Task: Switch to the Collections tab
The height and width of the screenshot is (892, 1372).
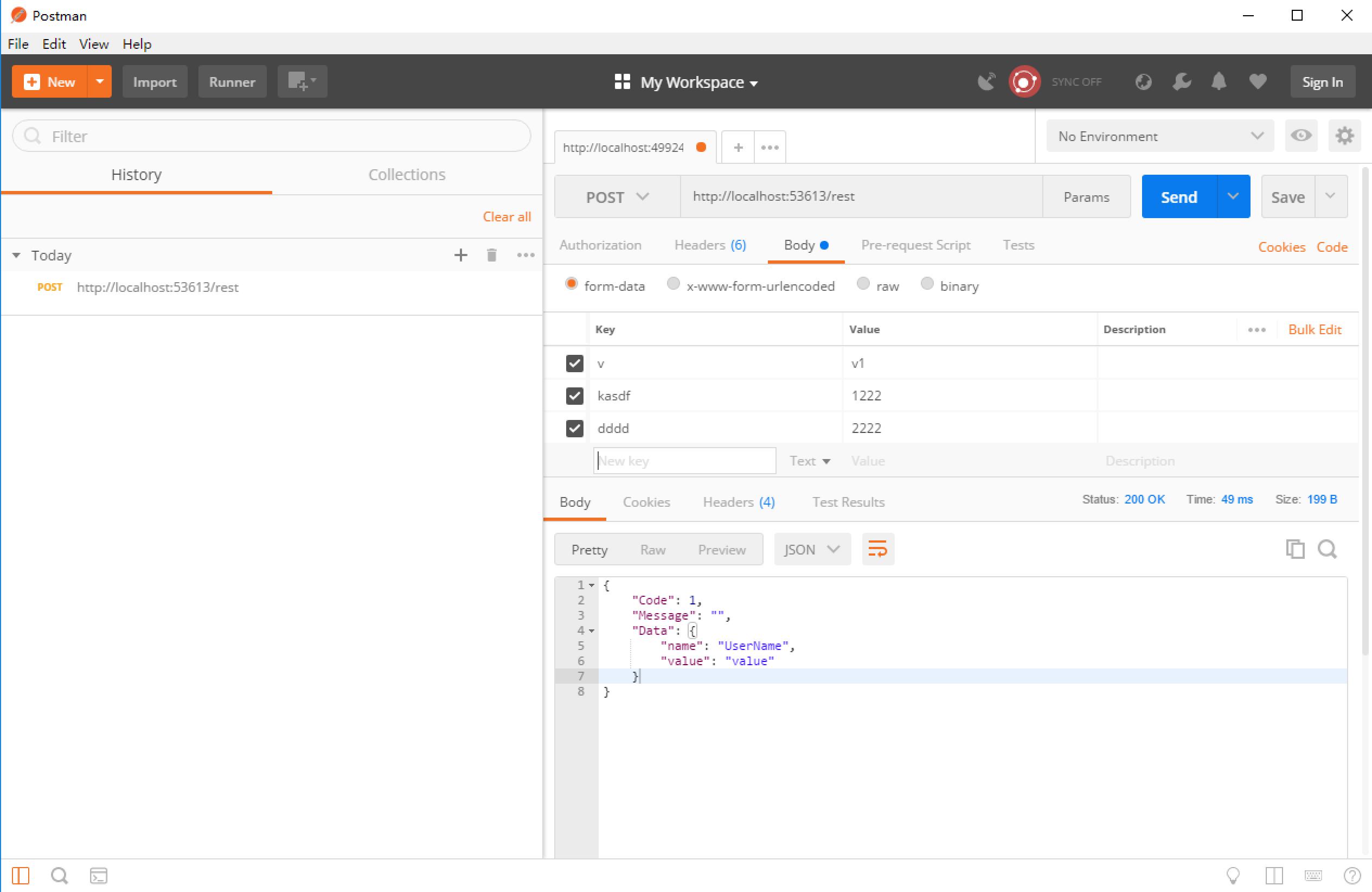Action: (x=406, y=175)
